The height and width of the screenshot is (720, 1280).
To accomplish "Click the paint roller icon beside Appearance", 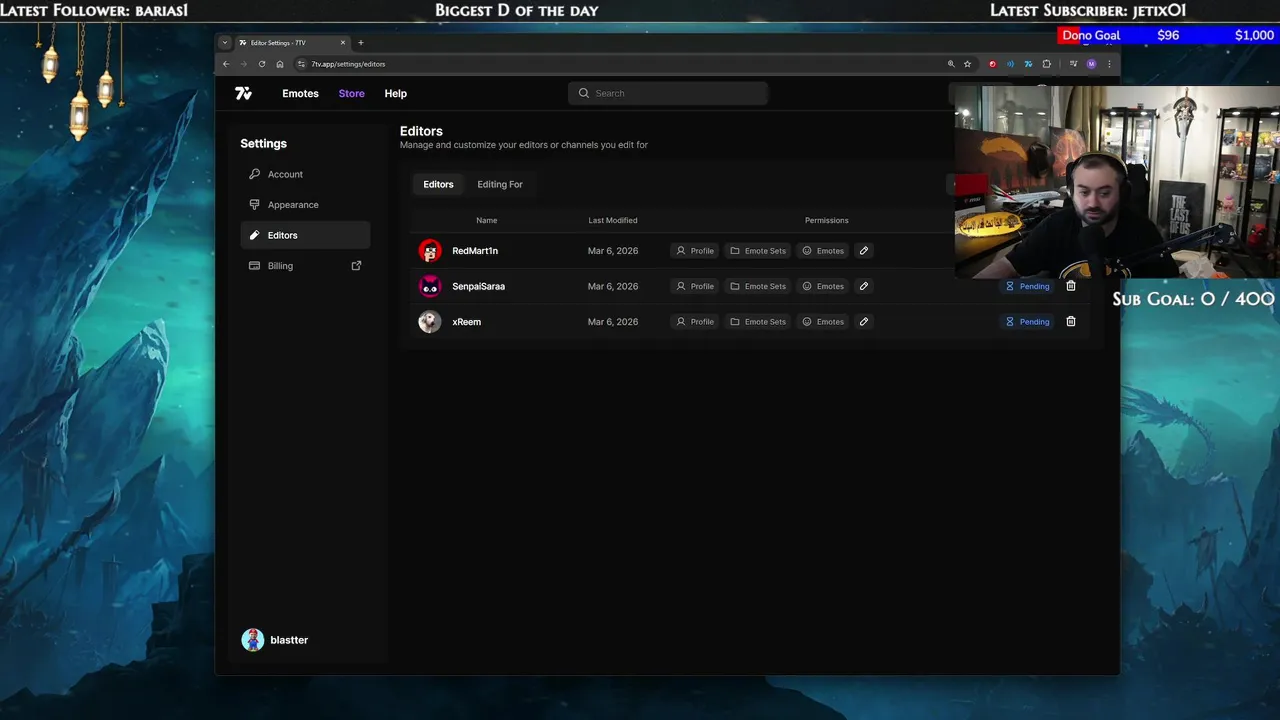I will (x=254, y=204).
